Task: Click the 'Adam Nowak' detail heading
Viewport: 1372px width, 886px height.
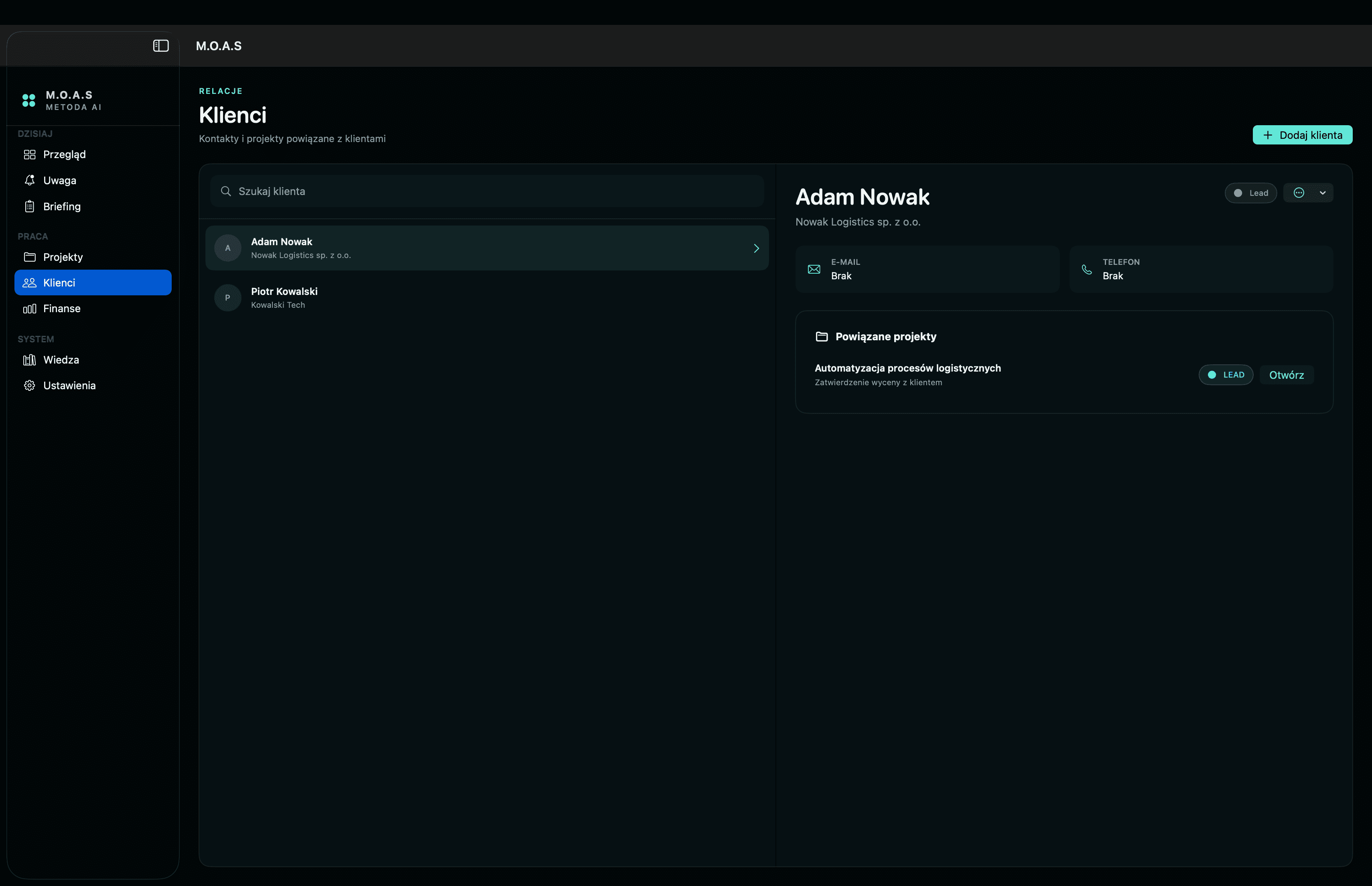Action: 863,197
